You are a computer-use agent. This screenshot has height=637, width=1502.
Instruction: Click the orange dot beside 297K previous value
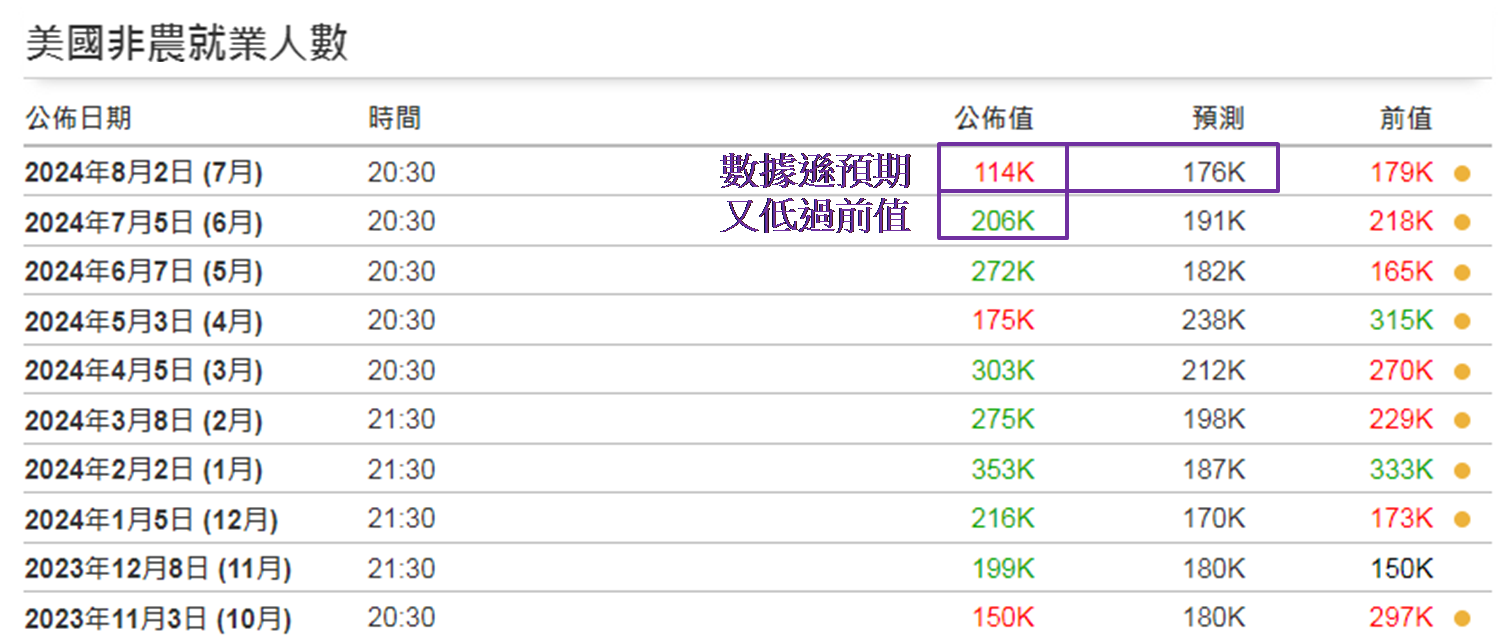tap(1461, 618)
